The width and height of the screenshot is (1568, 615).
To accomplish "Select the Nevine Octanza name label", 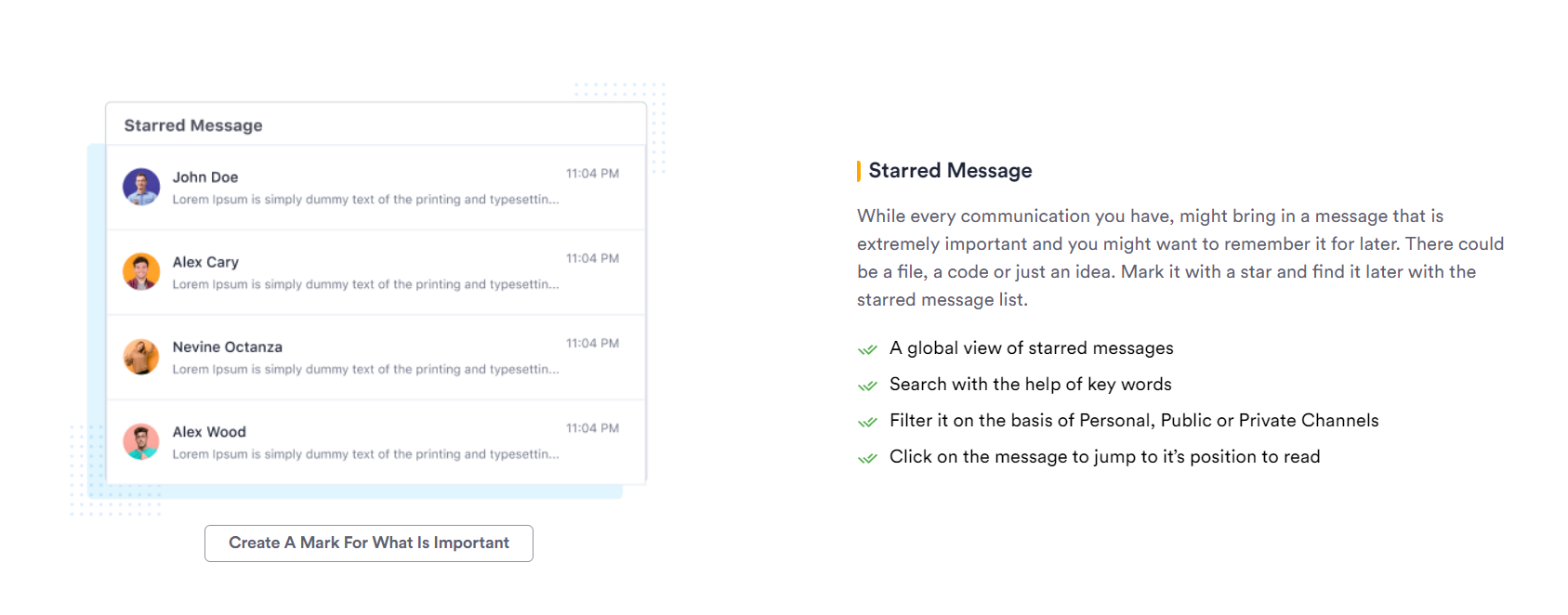I will pos(227,347).
